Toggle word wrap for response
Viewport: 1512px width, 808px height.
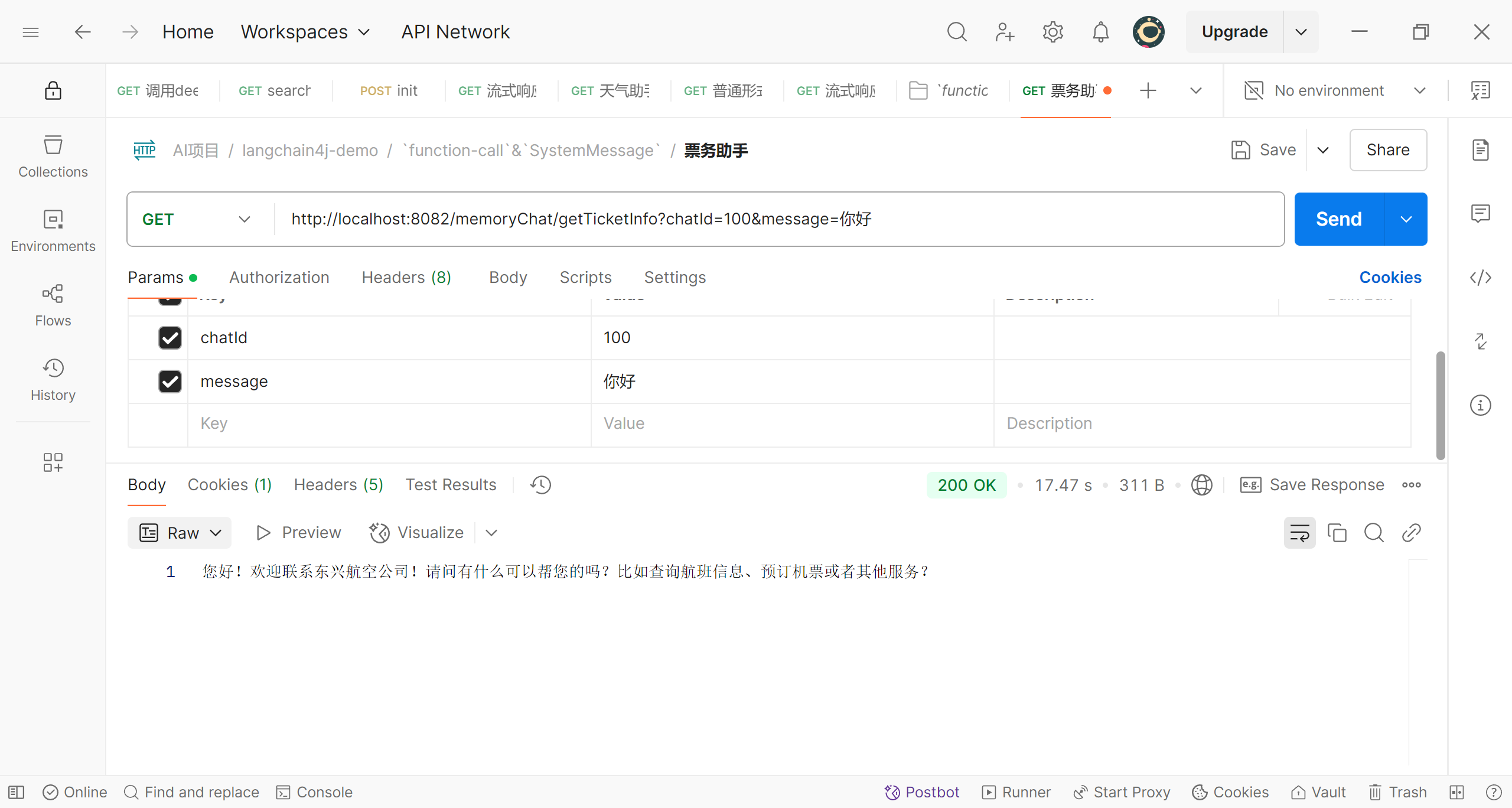1299,533
